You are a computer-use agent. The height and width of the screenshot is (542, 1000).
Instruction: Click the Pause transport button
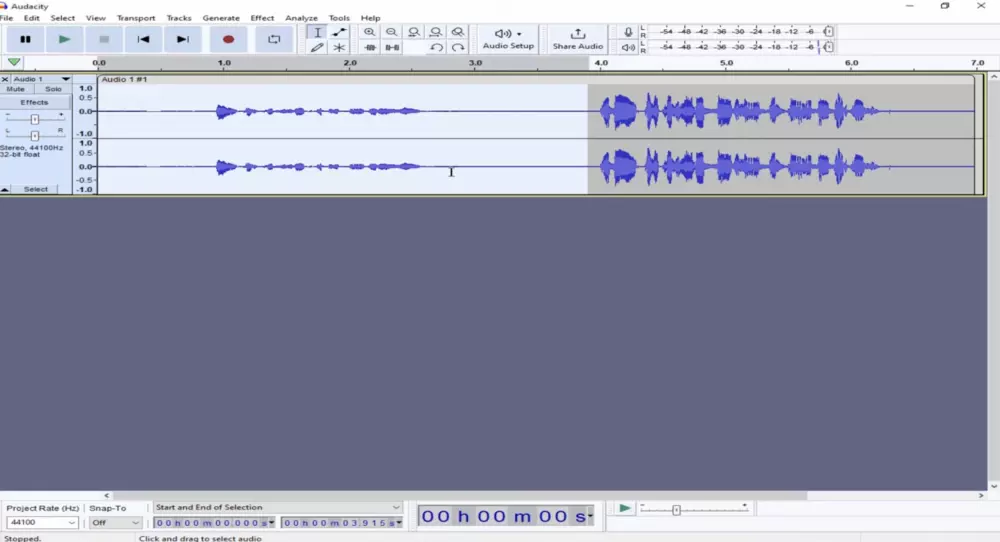click(25, 40)
